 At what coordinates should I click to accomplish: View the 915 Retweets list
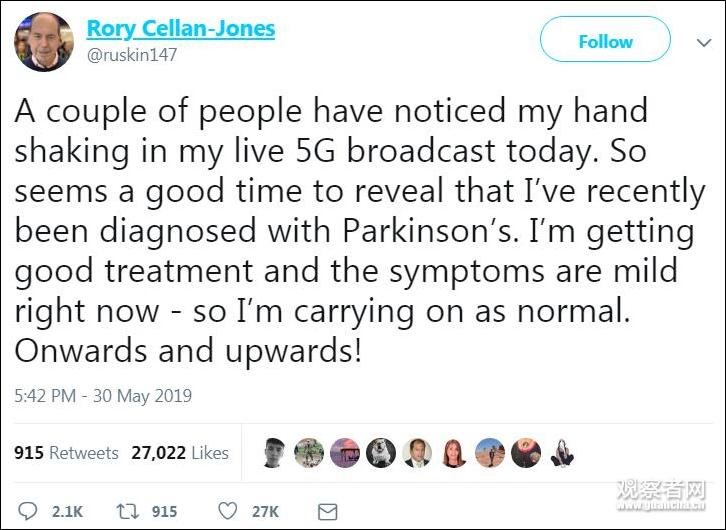click(x=66, y=453)
